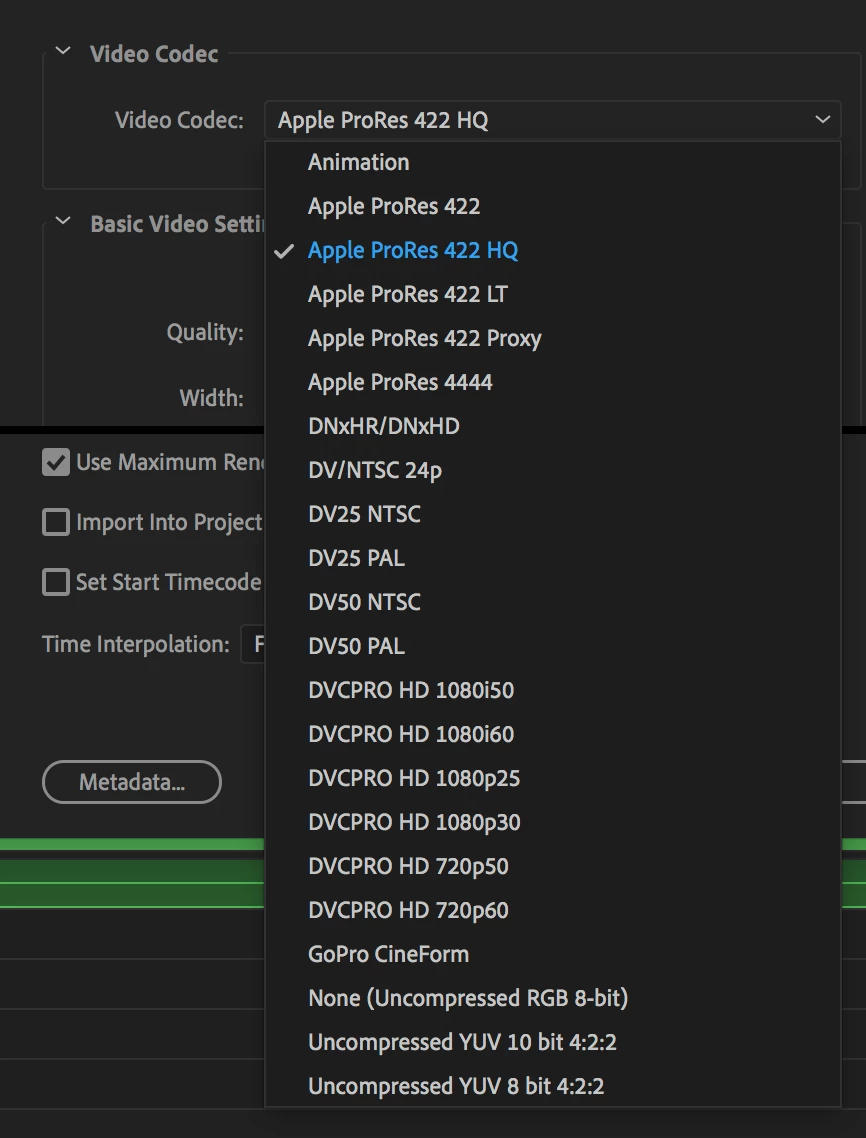This screenshot has height=1138, width=866.
Task: Pick Apple ProRes 422 LT
Action: (x=552, y=294)
